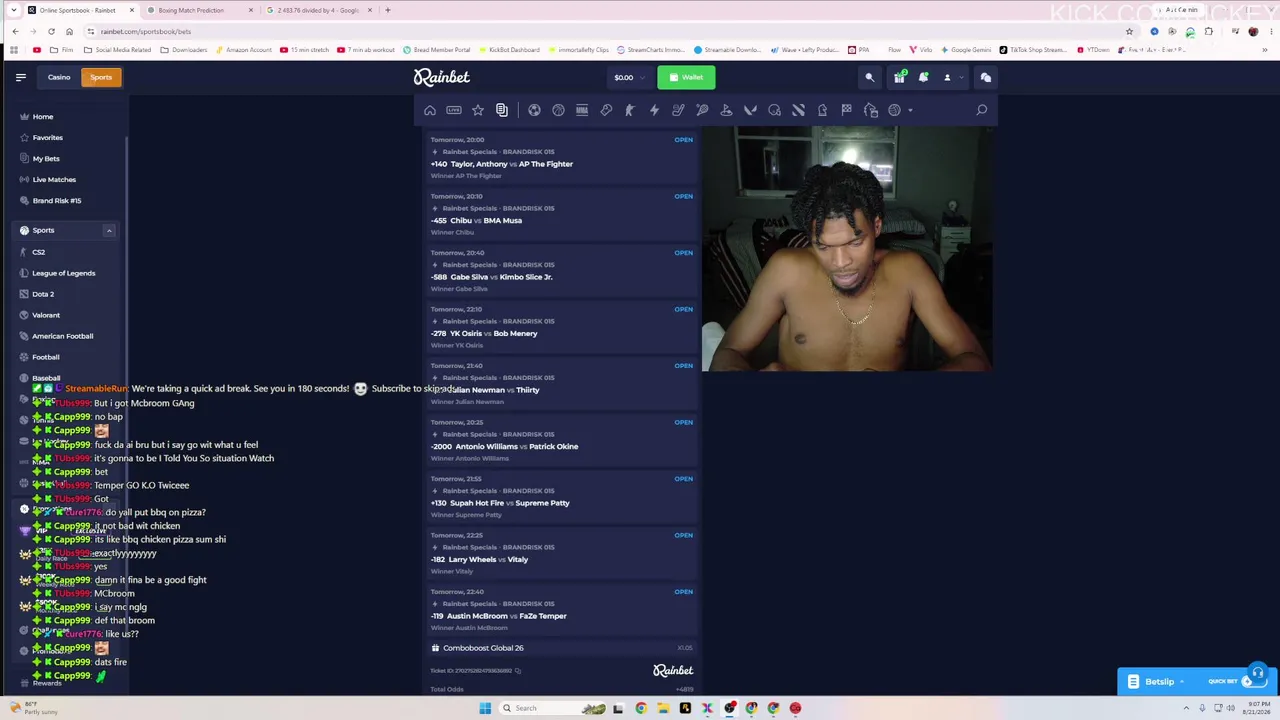The height and width of the screenshot is (720, 1280).
Task: Open Live Matches in the sidebar
Action: point(54,179)
